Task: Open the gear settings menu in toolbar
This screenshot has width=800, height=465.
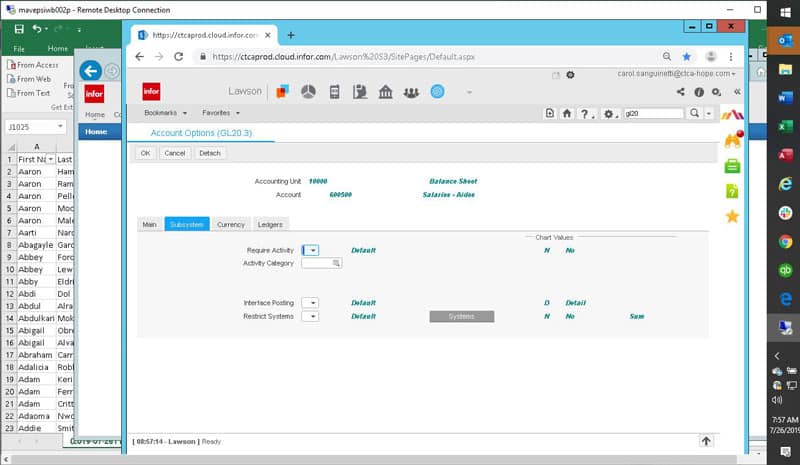Action: point(610,114)
